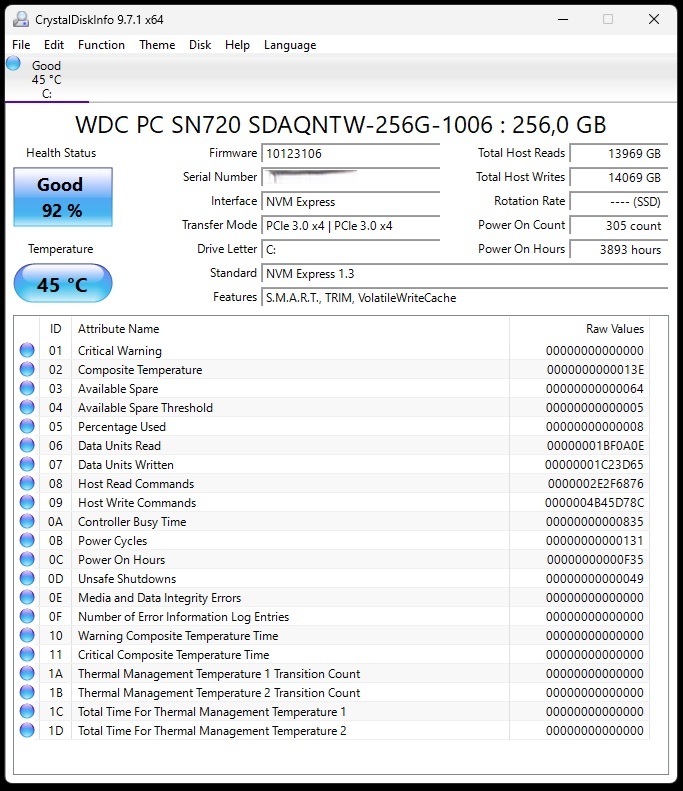The height and width of the screenshot is (791, 683).
Task: Click the blue status orb beside Critical Warning
Action: point(27,351)
